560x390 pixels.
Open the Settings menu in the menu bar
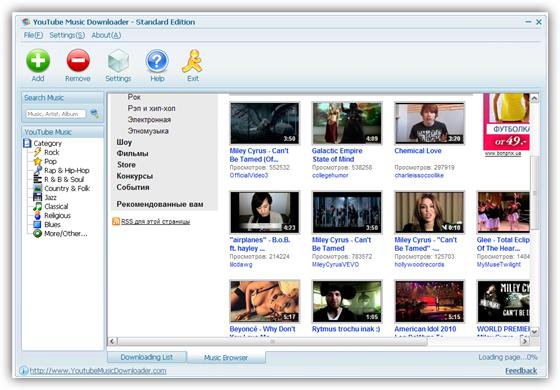[67, 35]
